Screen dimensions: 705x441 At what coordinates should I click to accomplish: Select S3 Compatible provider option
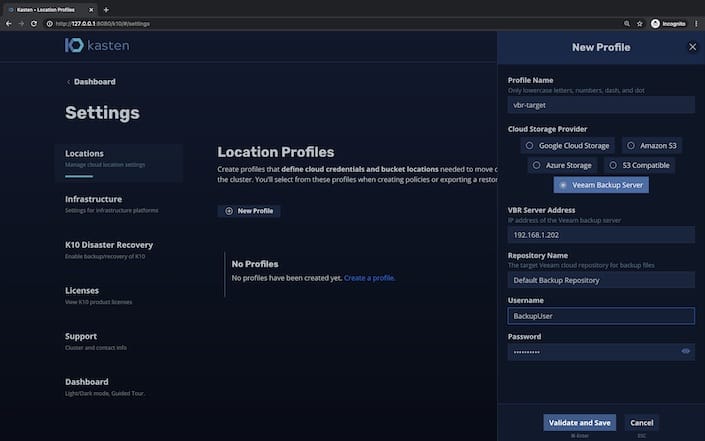[638, 165]
